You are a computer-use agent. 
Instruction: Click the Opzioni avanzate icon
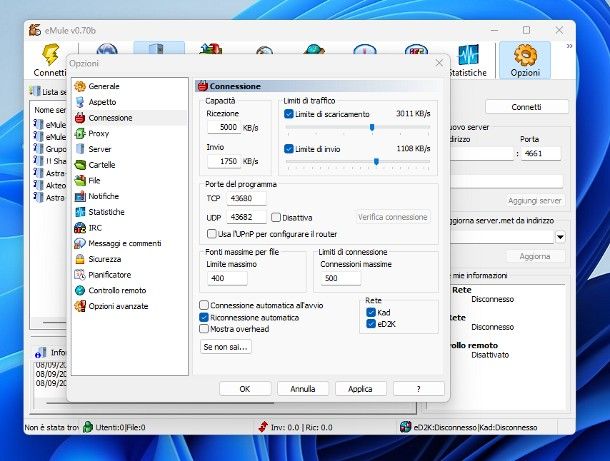click(80, 306)
